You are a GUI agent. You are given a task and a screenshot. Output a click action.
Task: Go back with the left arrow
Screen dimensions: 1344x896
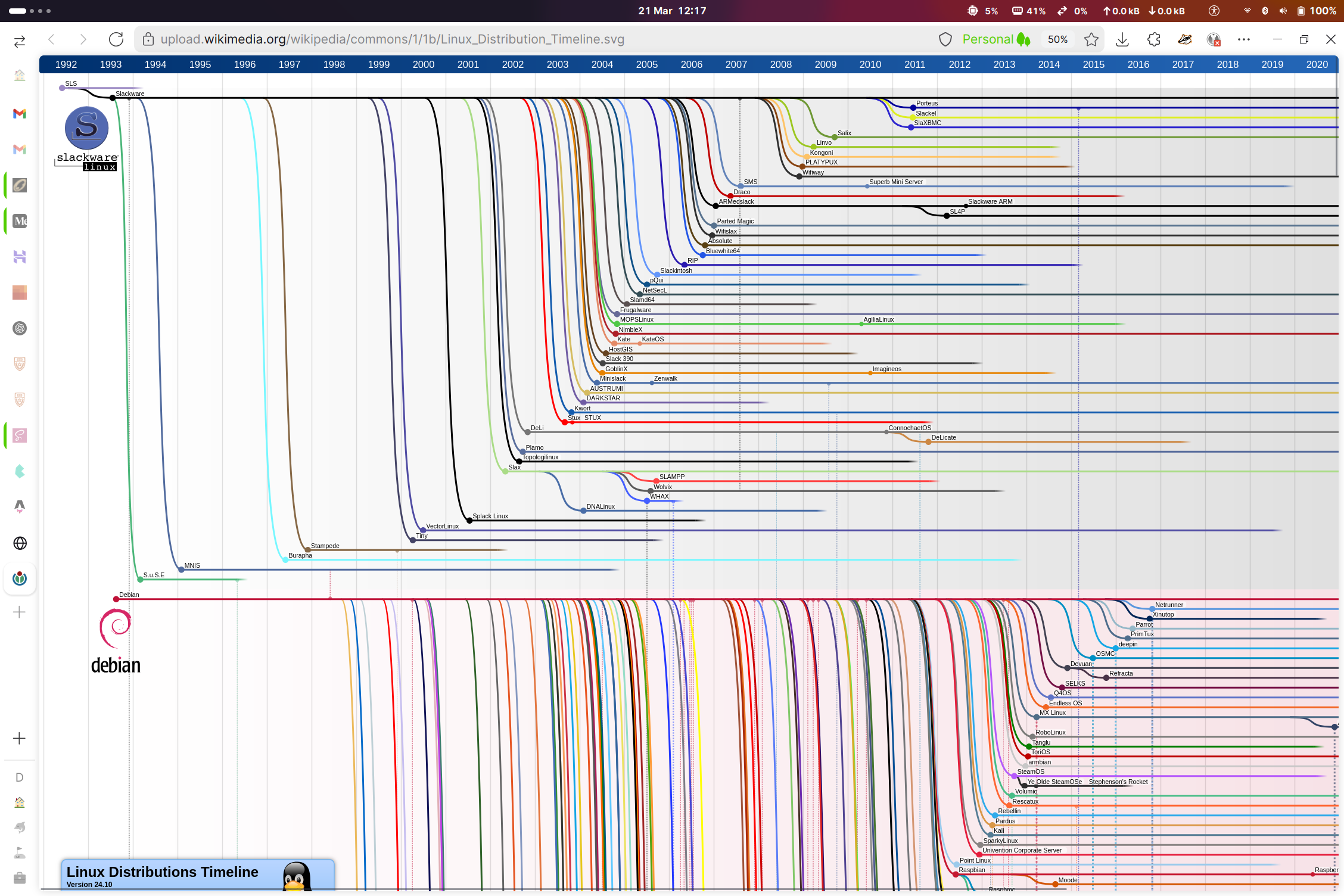click(51, 39)
